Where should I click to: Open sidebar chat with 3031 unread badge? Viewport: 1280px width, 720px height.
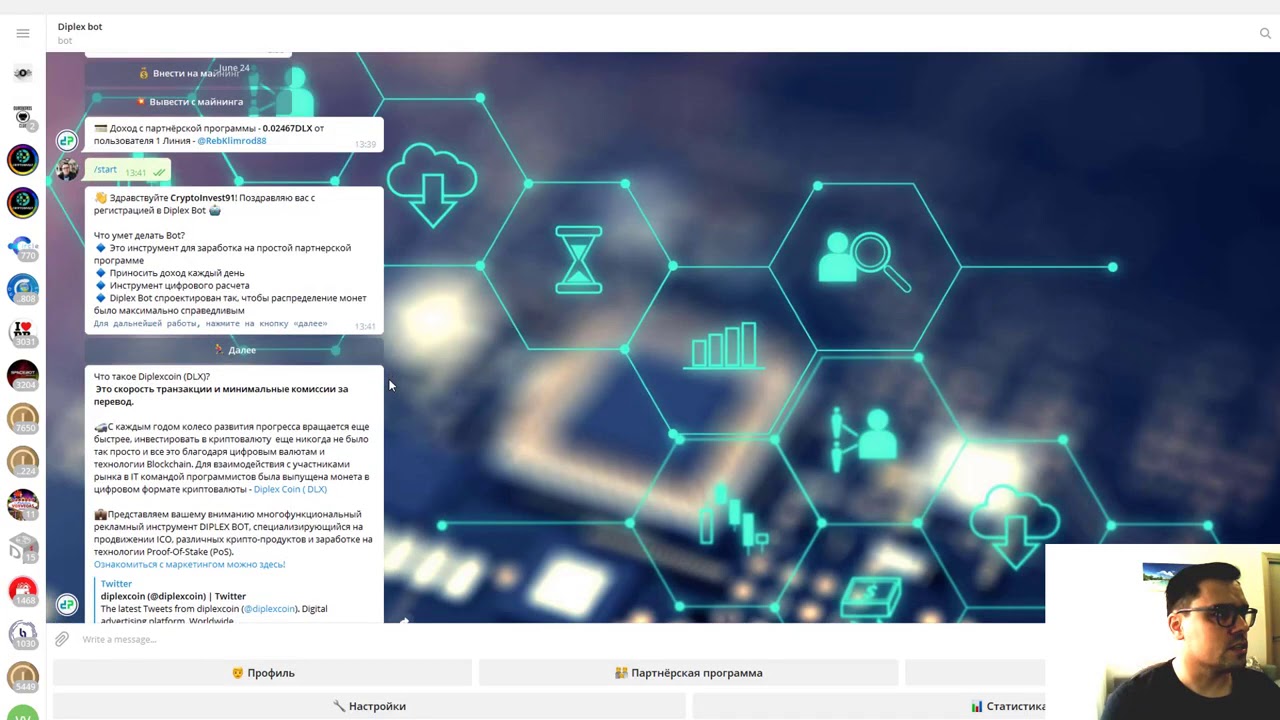22,332
